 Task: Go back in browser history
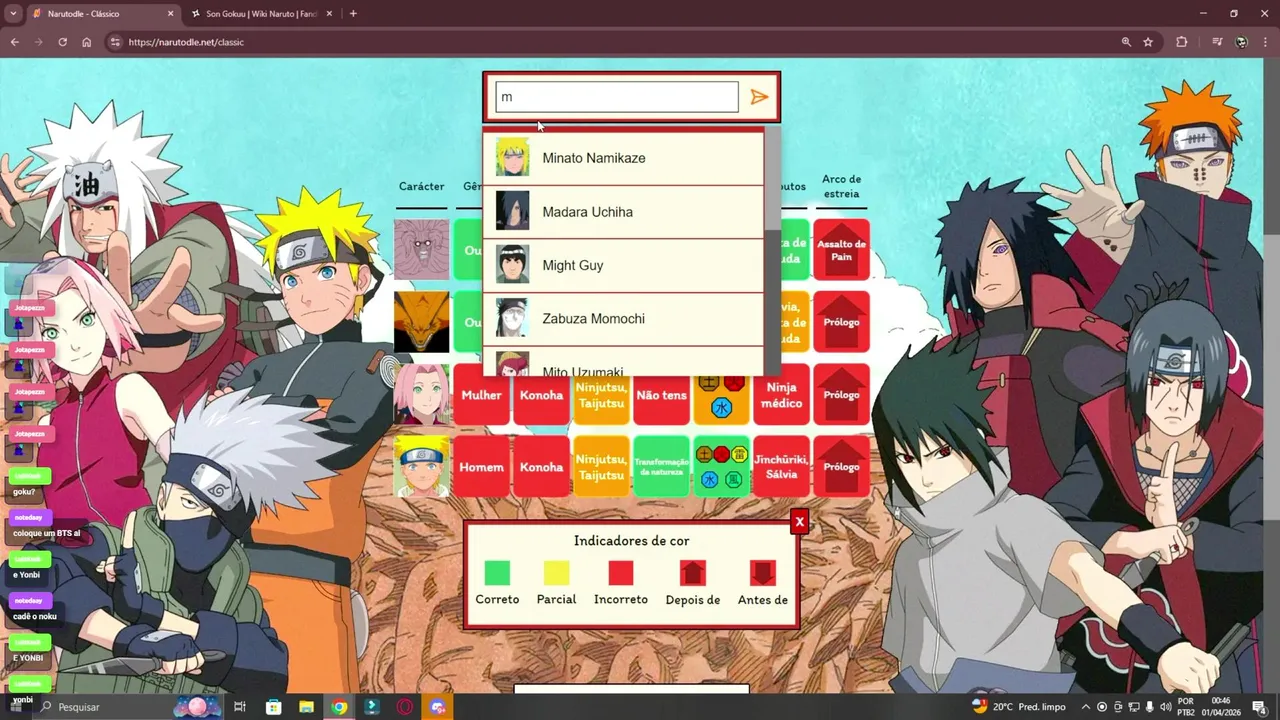pos(14,42)
